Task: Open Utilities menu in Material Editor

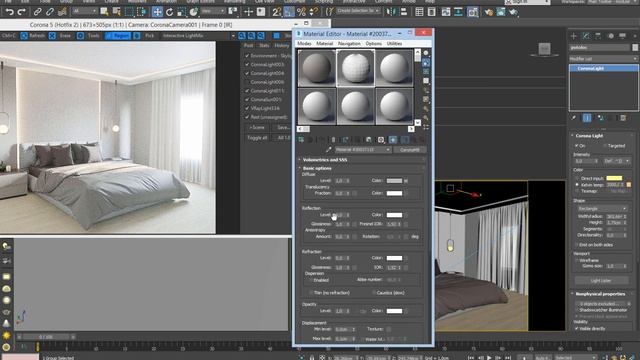Action: pos(394,43)
